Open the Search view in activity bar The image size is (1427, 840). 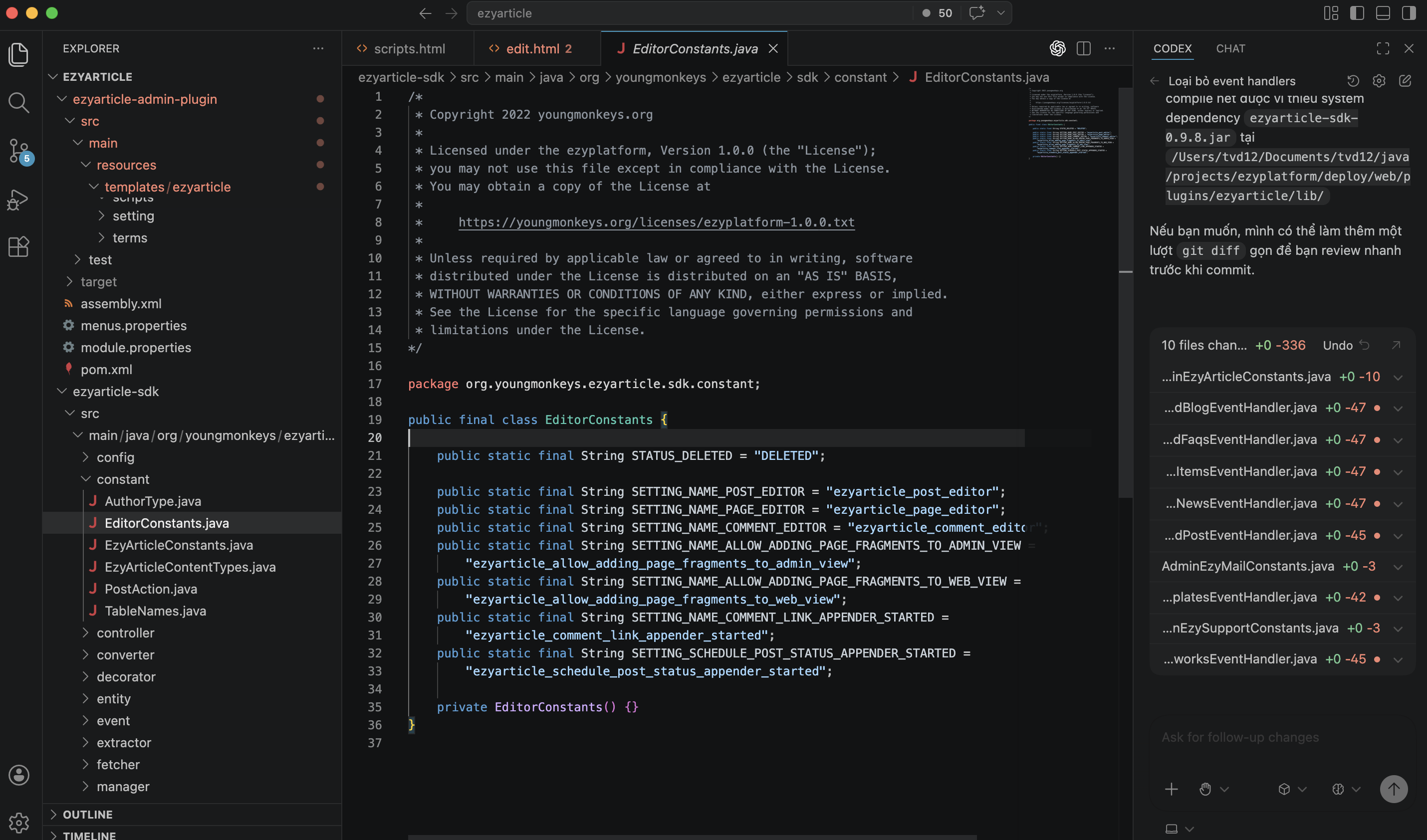pyautogui.click(x=18, y=102)
